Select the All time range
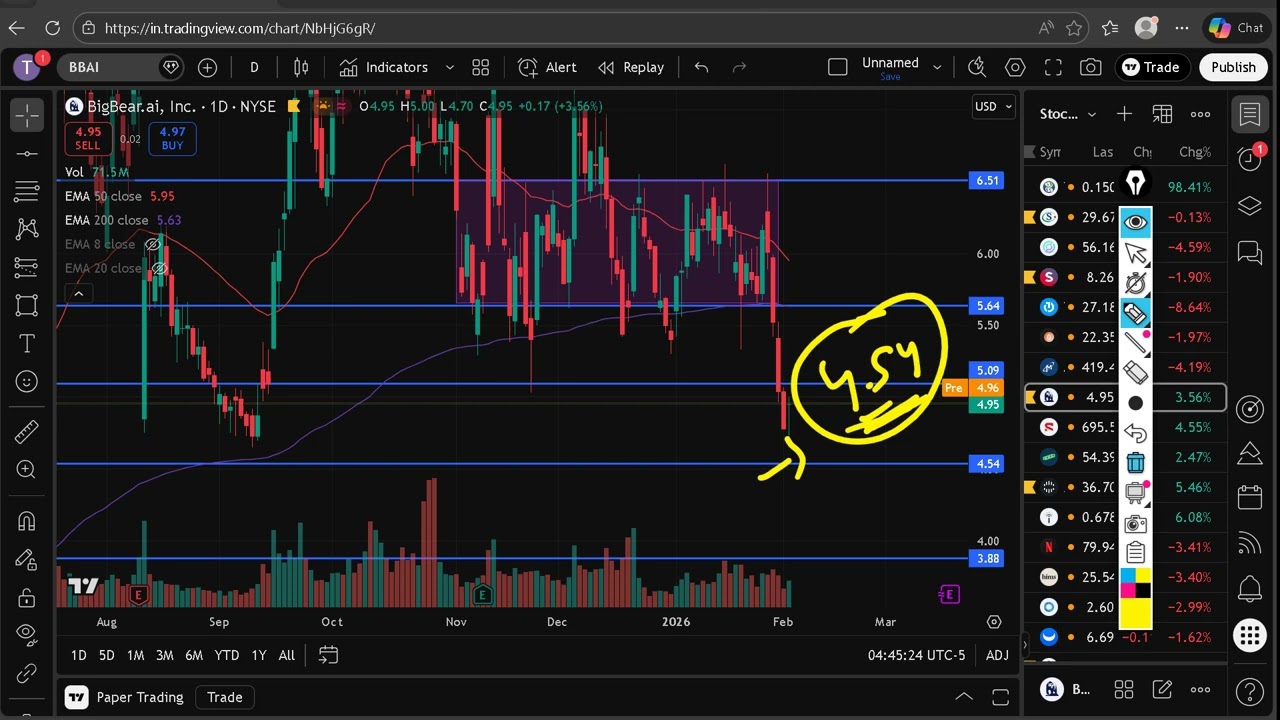Viewport: 1280px width, 720px height. click(287, 655)
